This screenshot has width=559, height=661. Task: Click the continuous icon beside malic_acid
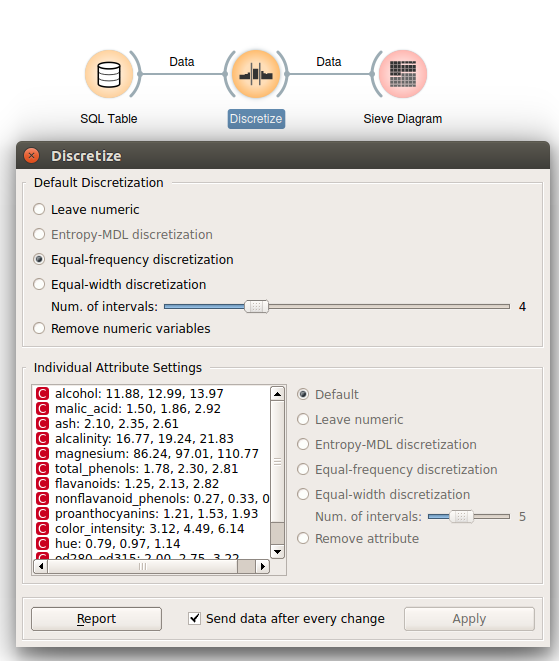pyautogui.click(x=43, y=409)
